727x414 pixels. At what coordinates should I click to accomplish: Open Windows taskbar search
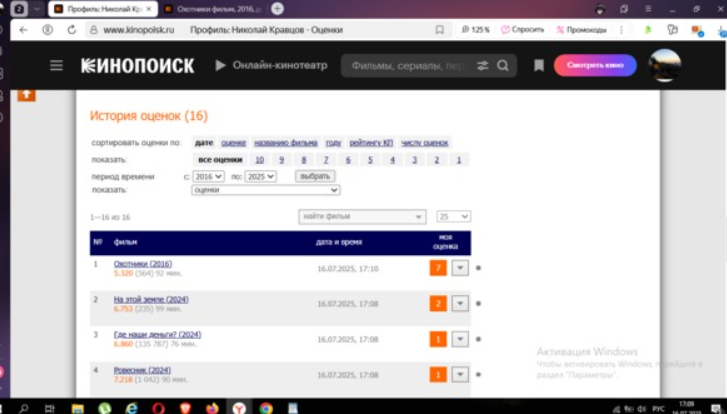(x=23, y=408)
